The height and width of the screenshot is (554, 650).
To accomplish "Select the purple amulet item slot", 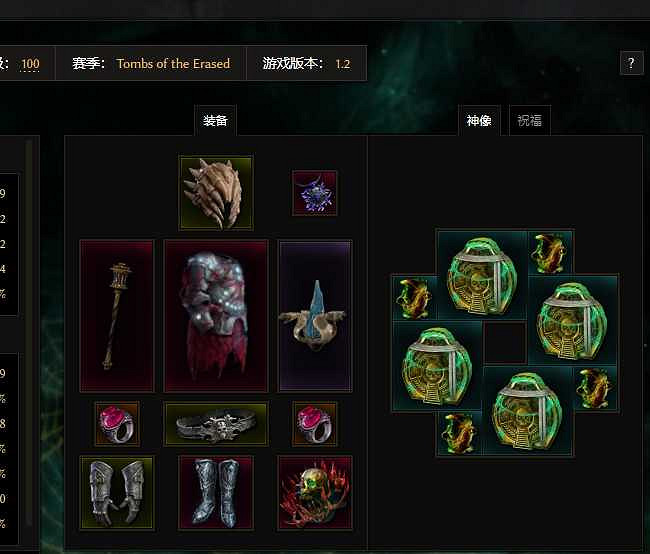I will [315, 193].
